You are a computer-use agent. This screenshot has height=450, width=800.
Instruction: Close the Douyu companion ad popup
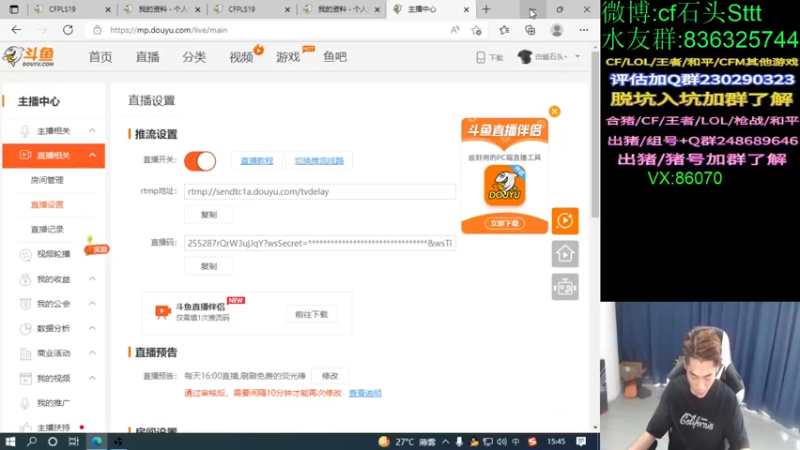coord(555,111)
